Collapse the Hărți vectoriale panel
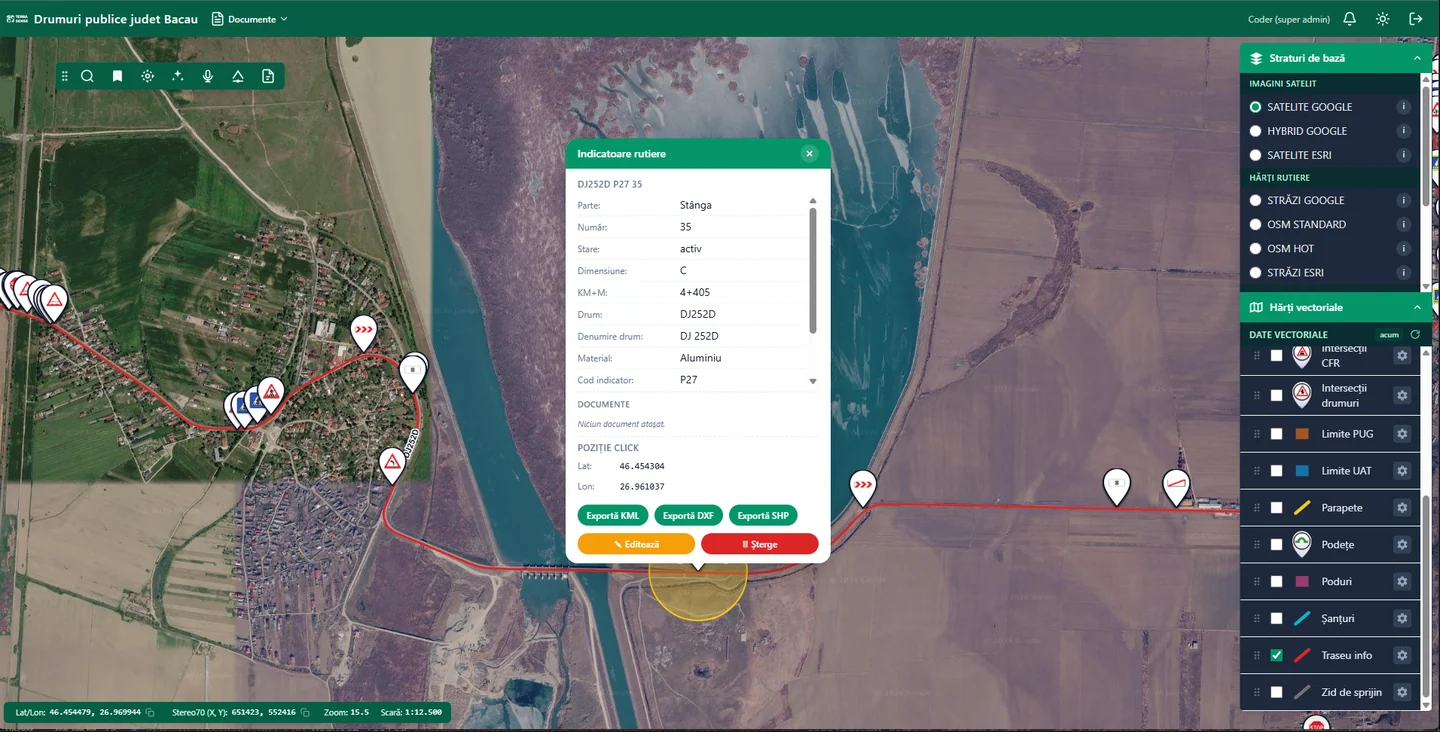The height and width of the screenshot is (732, 1440). point(1417,307)
